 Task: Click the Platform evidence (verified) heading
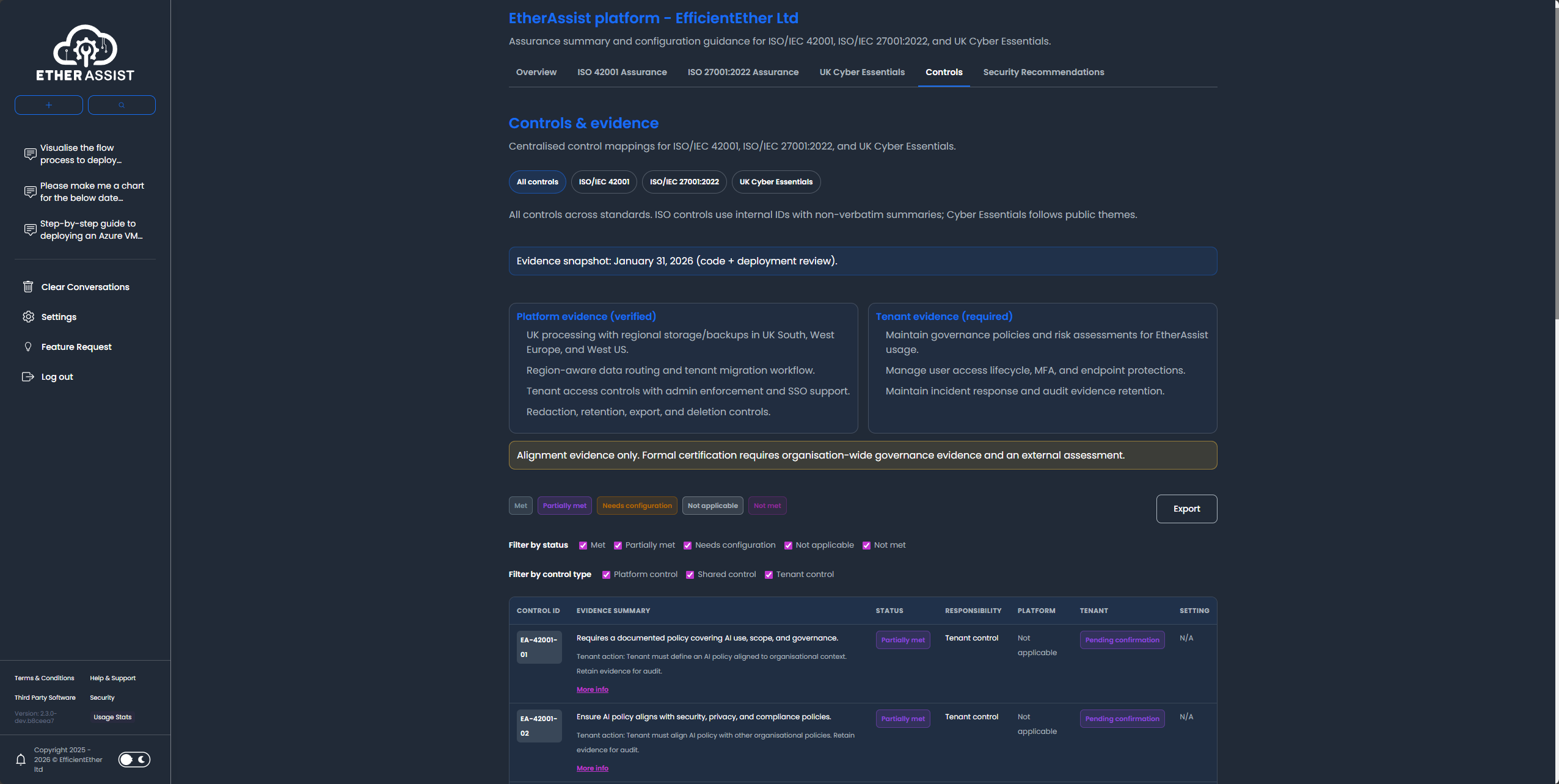coord(586,316)
